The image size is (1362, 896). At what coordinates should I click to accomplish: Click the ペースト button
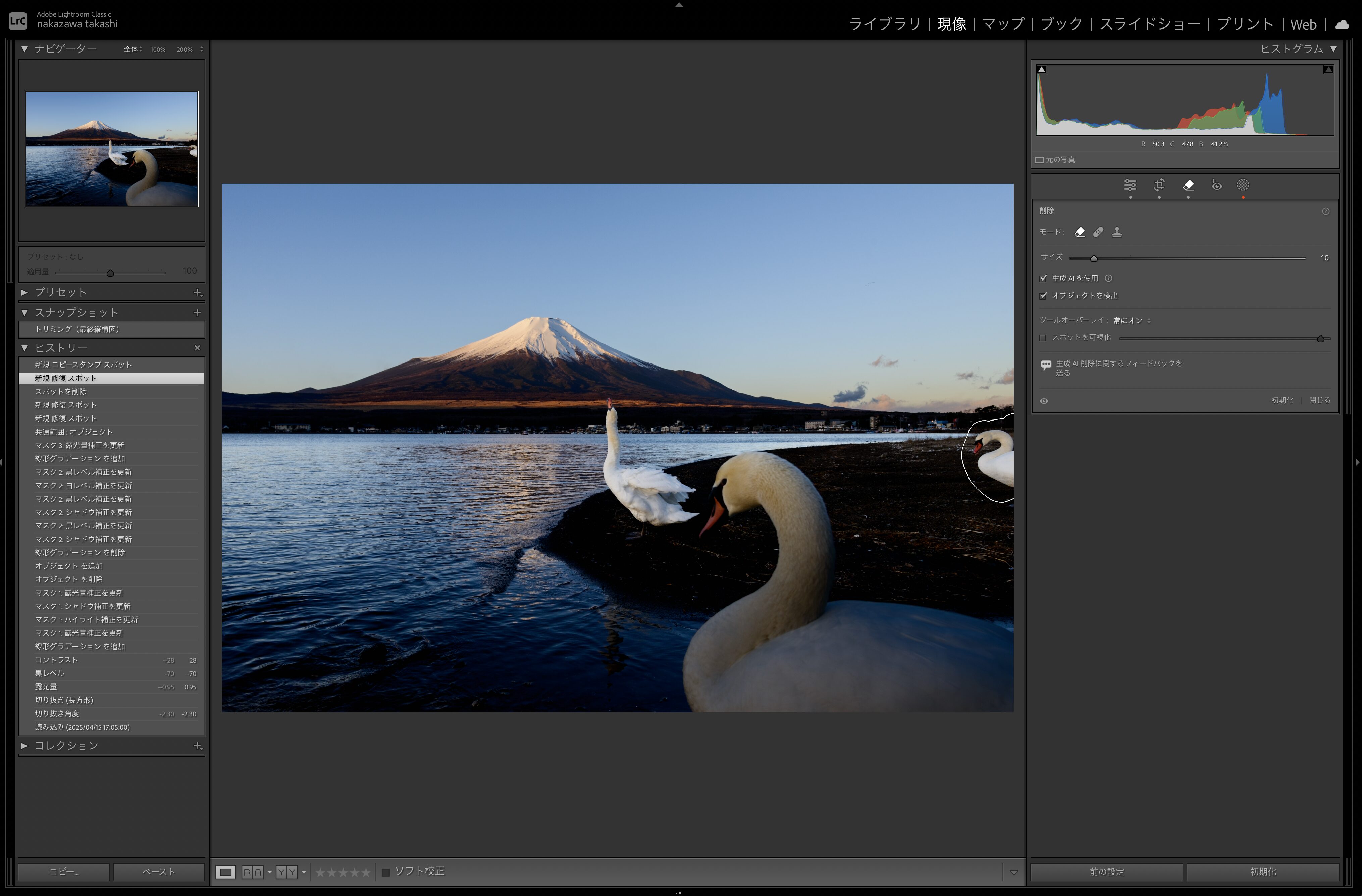click(159, 872)
